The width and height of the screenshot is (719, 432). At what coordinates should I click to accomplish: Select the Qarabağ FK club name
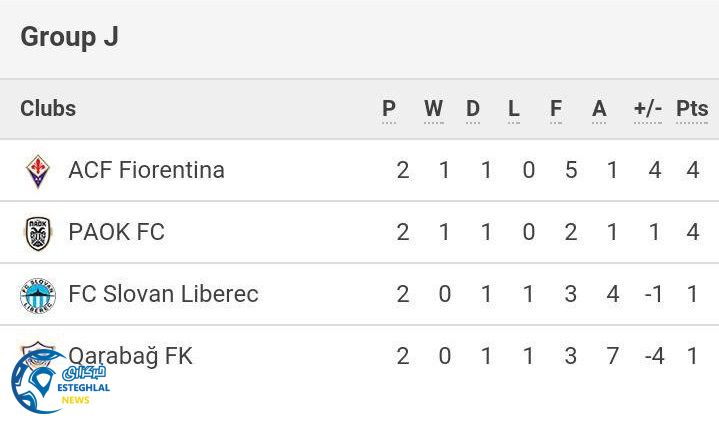pos(130,356)
